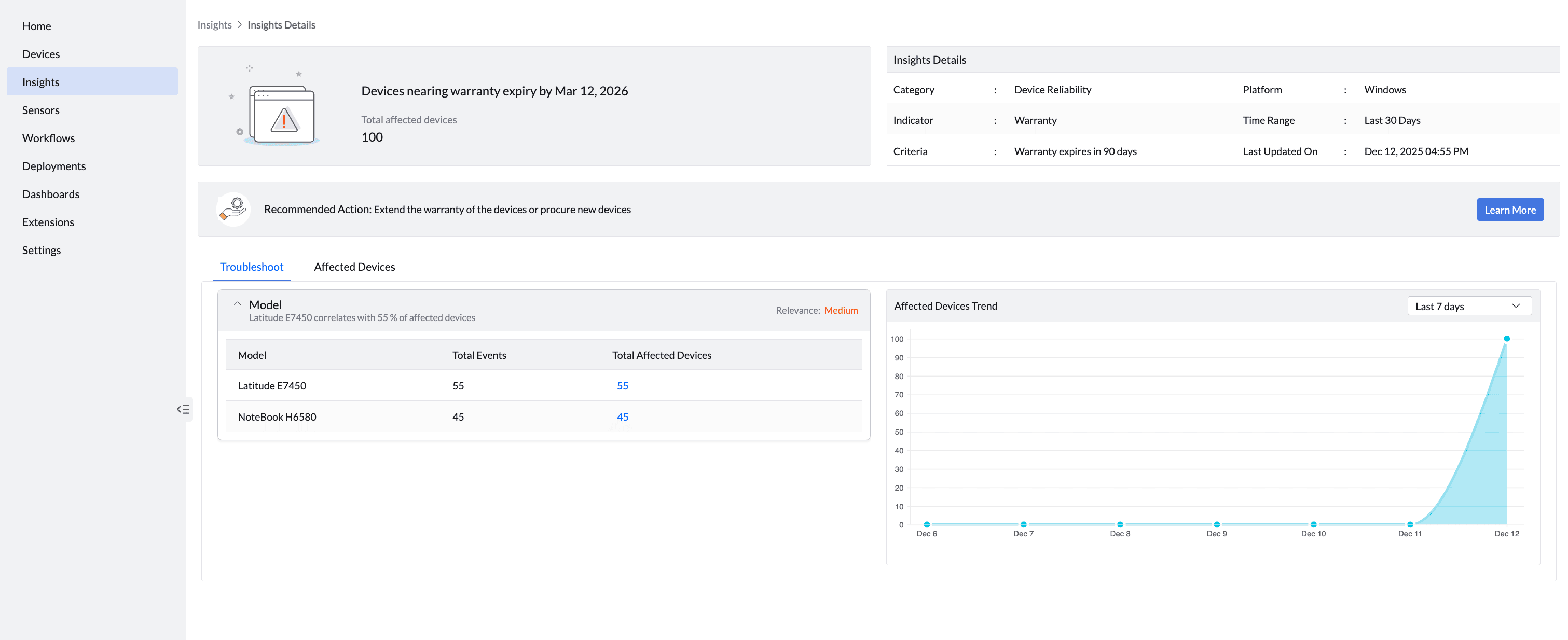Image resolution: width=1568 pixels, height=640 pixels.
Task: Click the Learn More button
Action: tap(1509, 210)
